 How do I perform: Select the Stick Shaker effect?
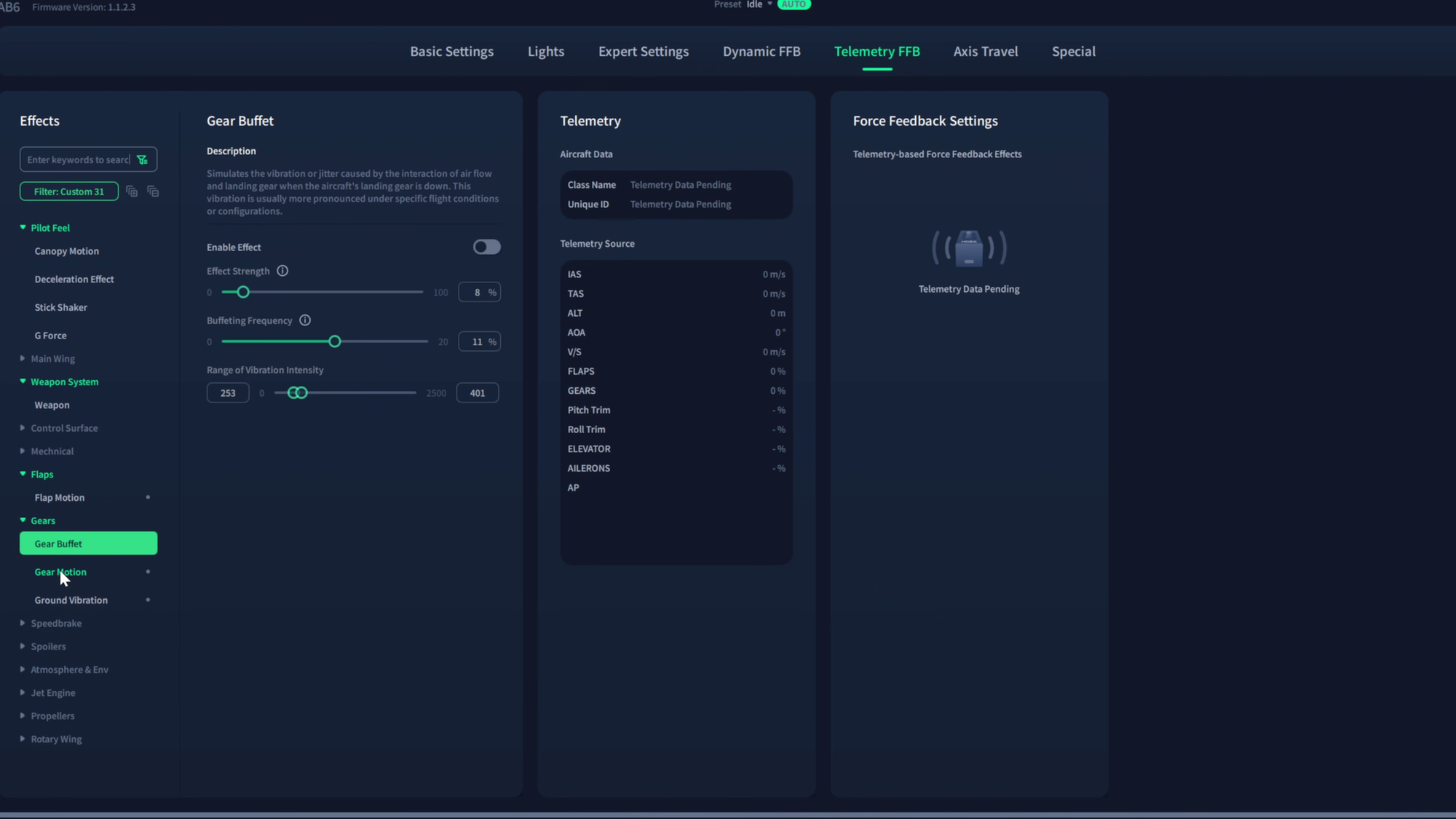[x=61, y=307]
